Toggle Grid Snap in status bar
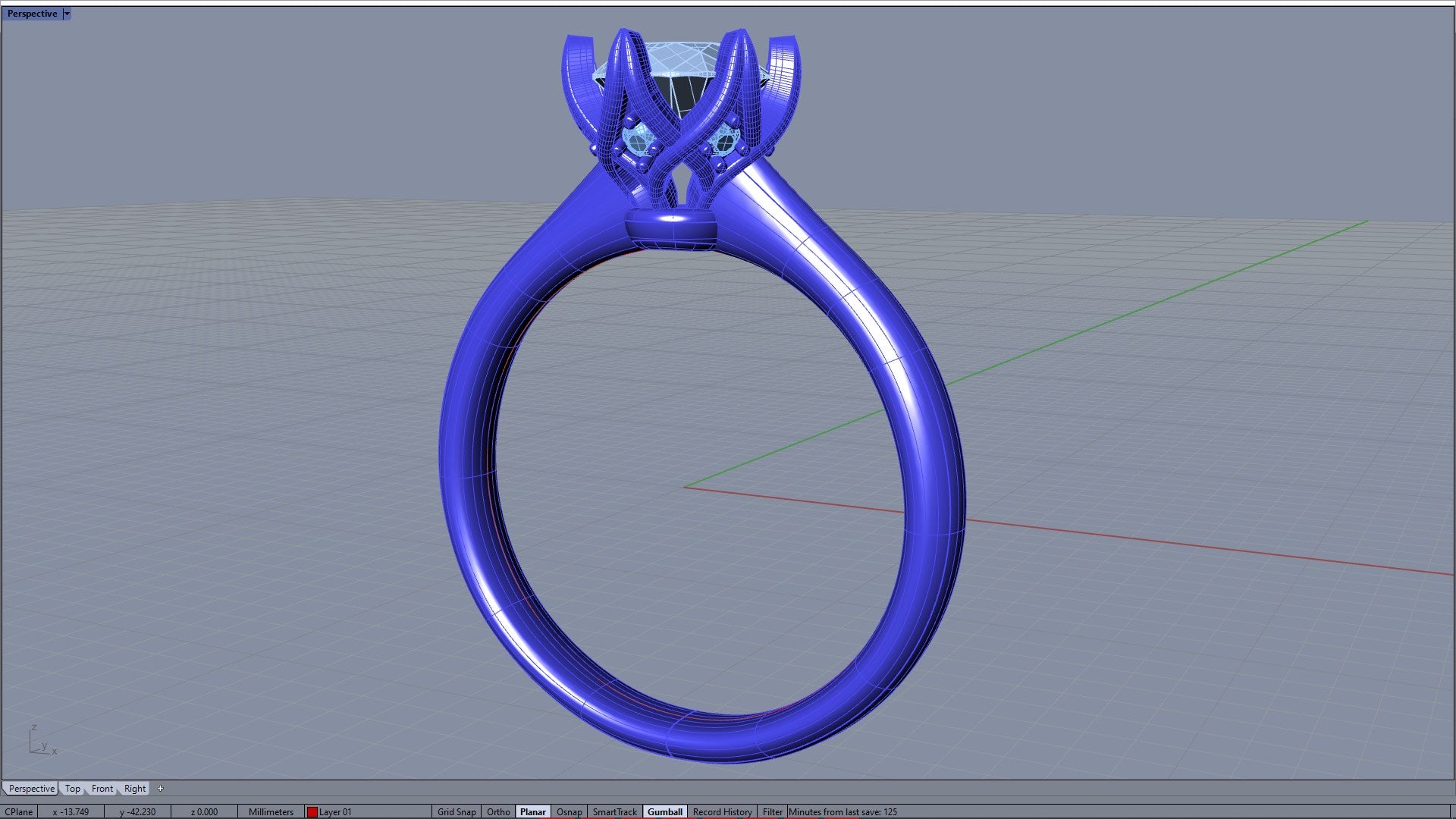 pyautogui.click(x=457, y=811)
